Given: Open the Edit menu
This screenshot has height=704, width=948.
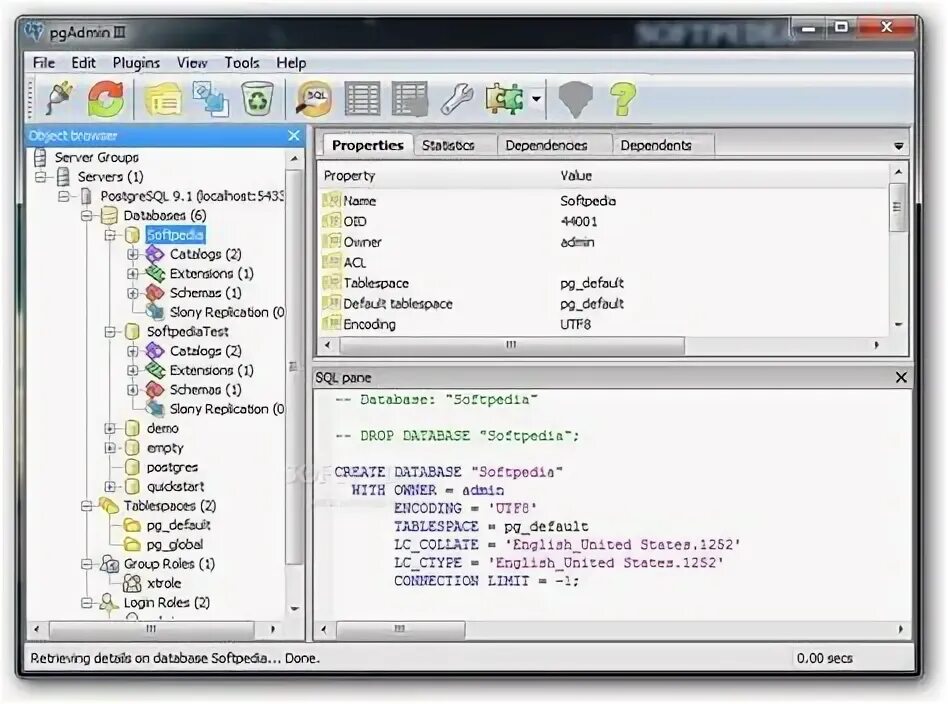Looking at the screenshot, I should [83, 63].
